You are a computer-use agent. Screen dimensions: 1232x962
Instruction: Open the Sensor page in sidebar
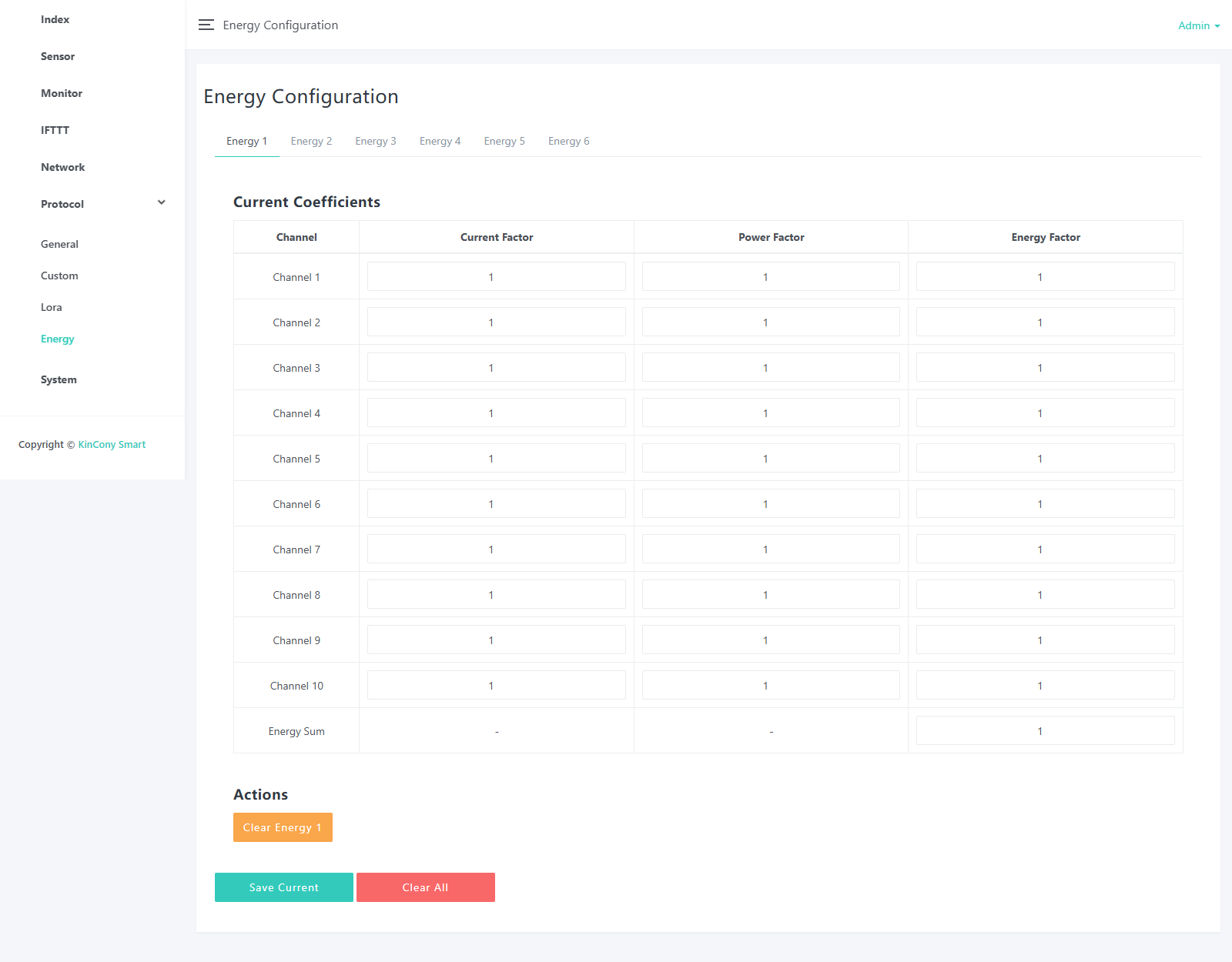pos(58,56)
